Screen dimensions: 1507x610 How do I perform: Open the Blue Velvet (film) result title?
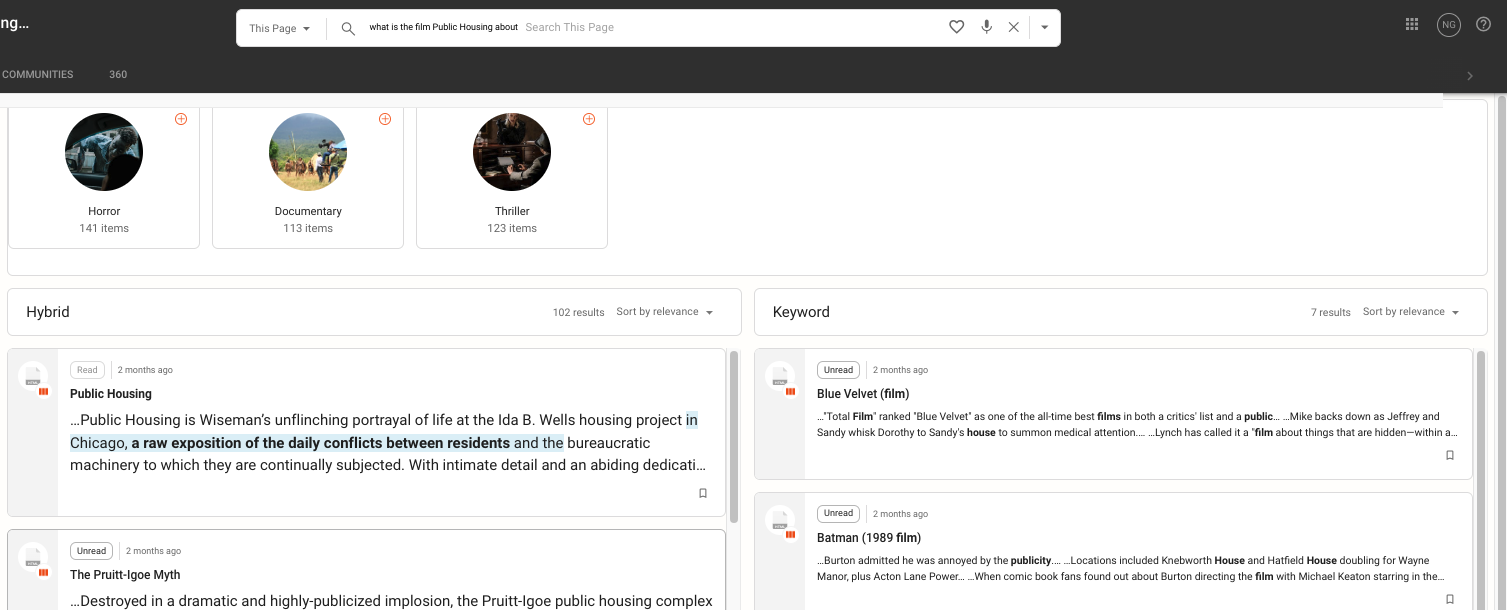pyautogui.click(x=863, y=394)
